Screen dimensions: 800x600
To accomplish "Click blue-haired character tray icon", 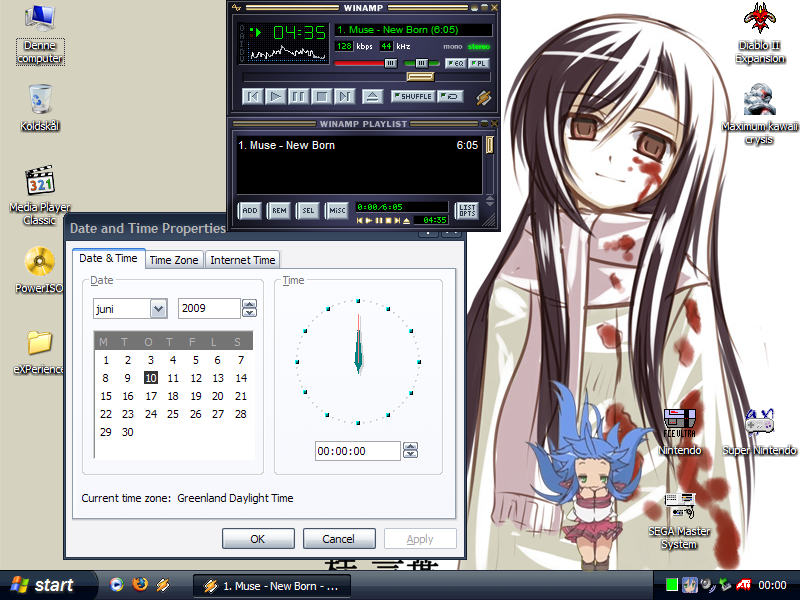I will 690,585.
